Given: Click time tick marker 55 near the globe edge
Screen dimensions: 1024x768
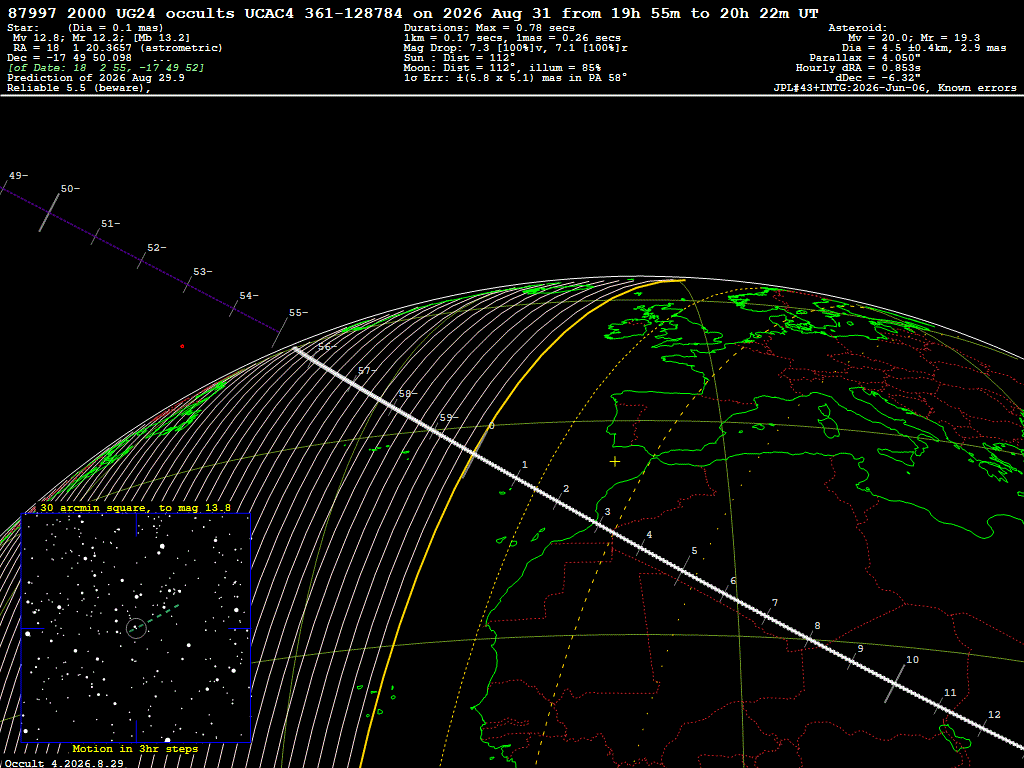Looking at the screenshot, I should [x=298, y=313].
